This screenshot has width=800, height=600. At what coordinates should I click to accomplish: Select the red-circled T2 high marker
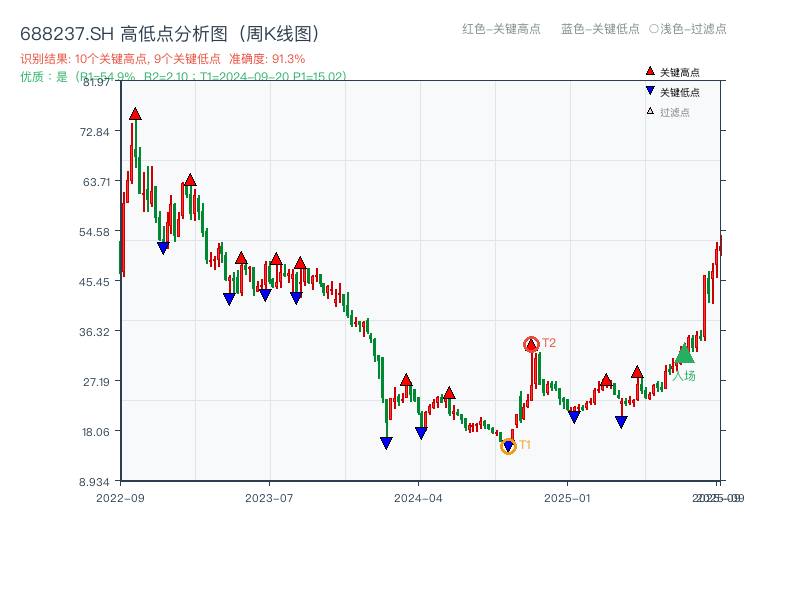(531, 344)
